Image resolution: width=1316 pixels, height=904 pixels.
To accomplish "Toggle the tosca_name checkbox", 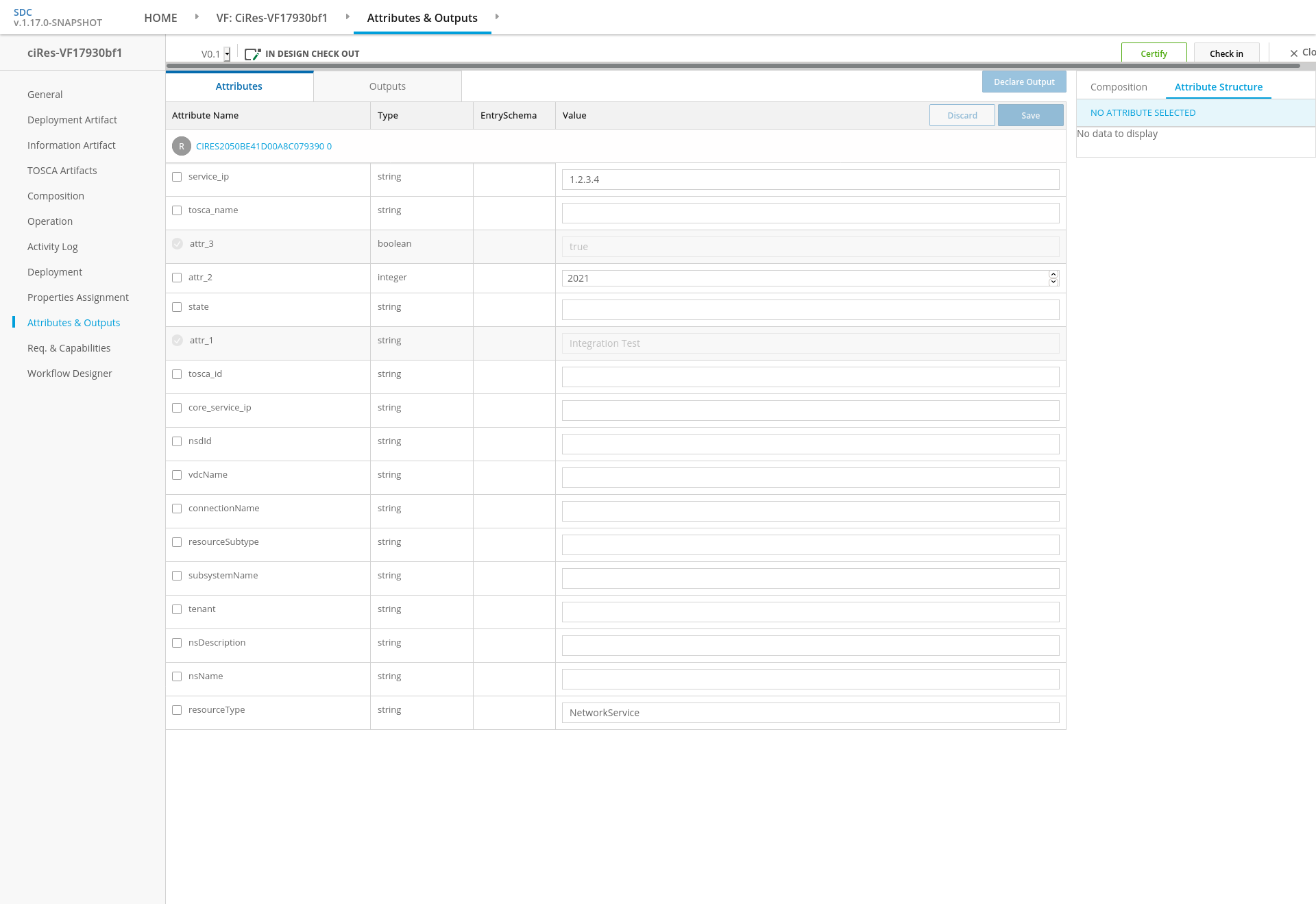I will pyautogui.click(x=177, y=210).
